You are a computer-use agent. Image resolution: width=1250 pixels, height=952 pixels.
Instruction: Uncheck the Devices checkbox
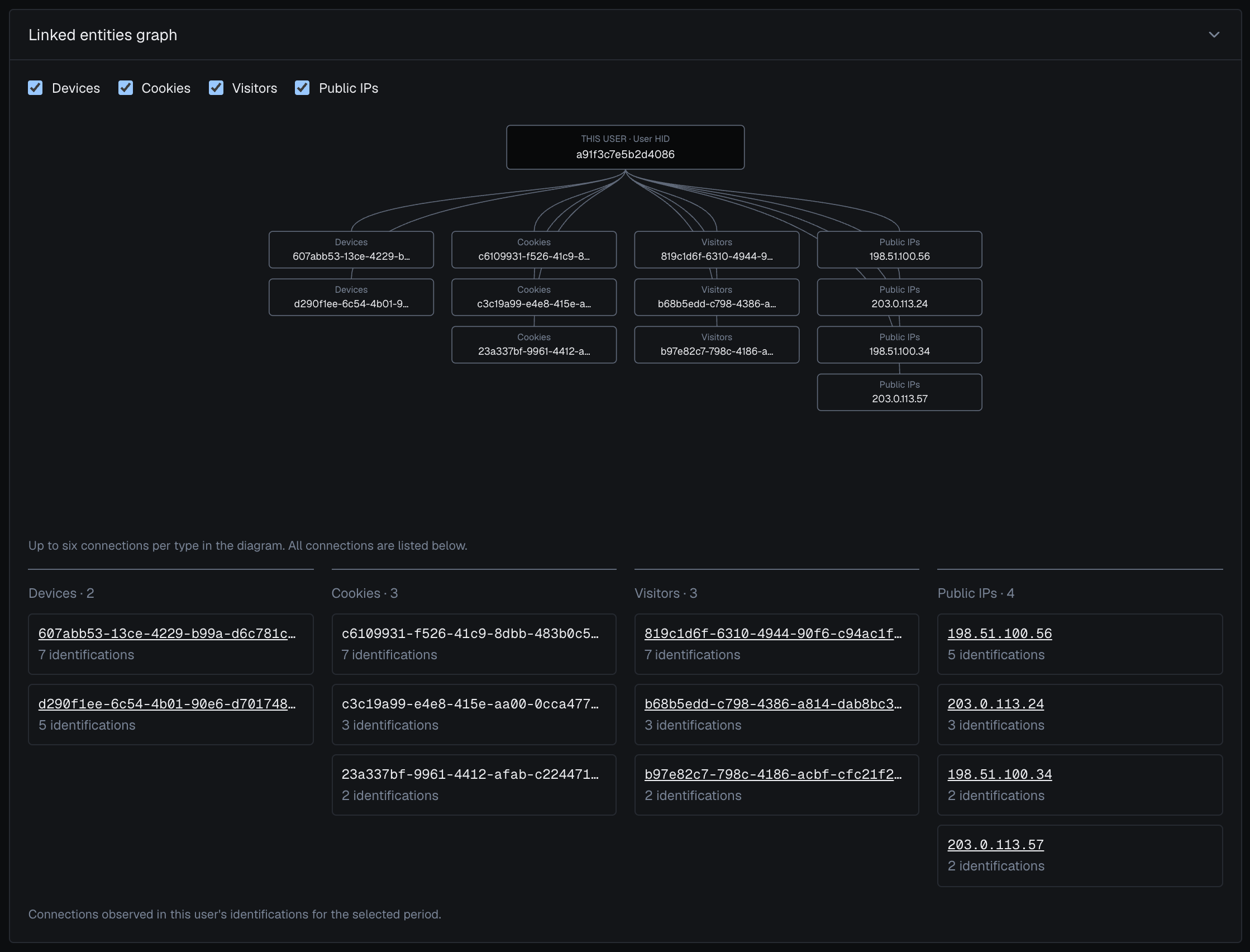36,88
